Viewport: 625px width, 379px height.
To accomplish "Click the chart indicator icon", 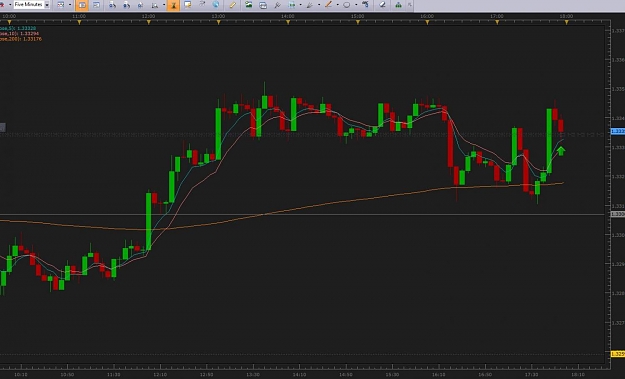I will [x=155, y=5].
